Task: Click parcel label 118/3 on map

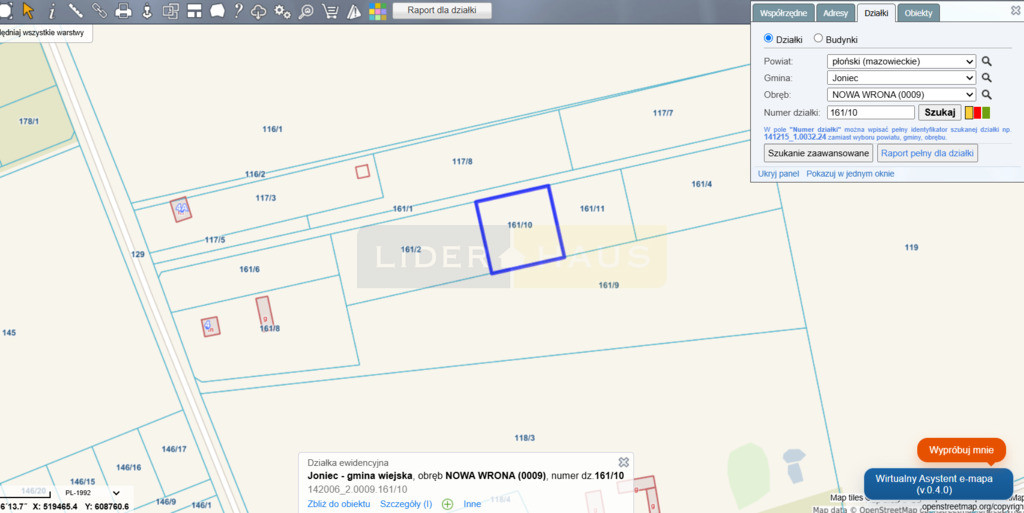Action: pyautogui.click(x=524, y=438)
